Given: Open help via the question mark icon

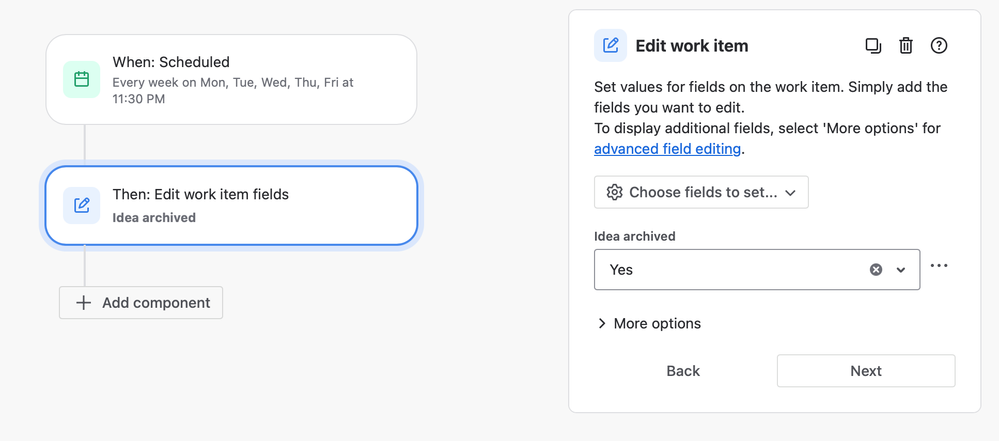Looking at the screenshot, I should point(939,46).
